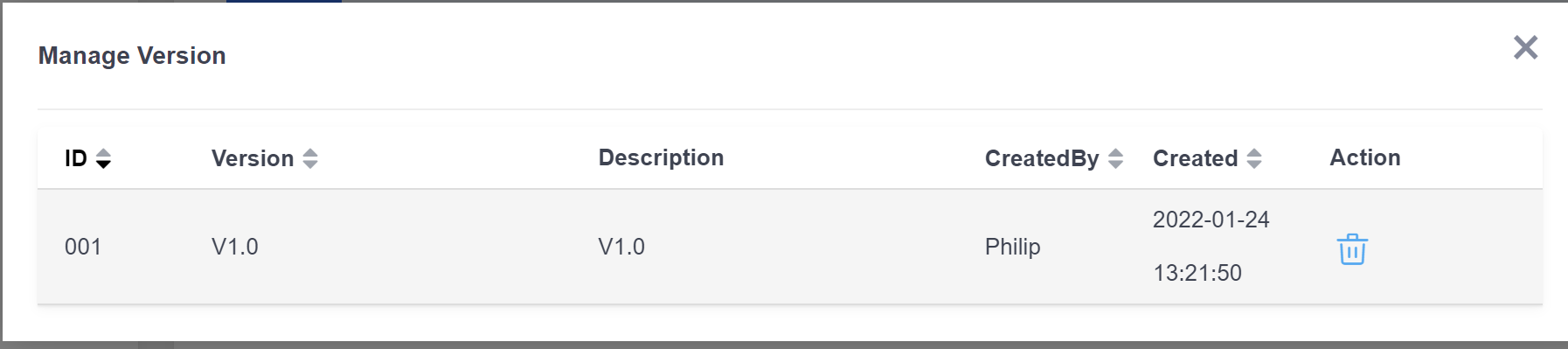Click the ID column header text
Viewport: 1568px width, 349px height.
coord(76,158)
